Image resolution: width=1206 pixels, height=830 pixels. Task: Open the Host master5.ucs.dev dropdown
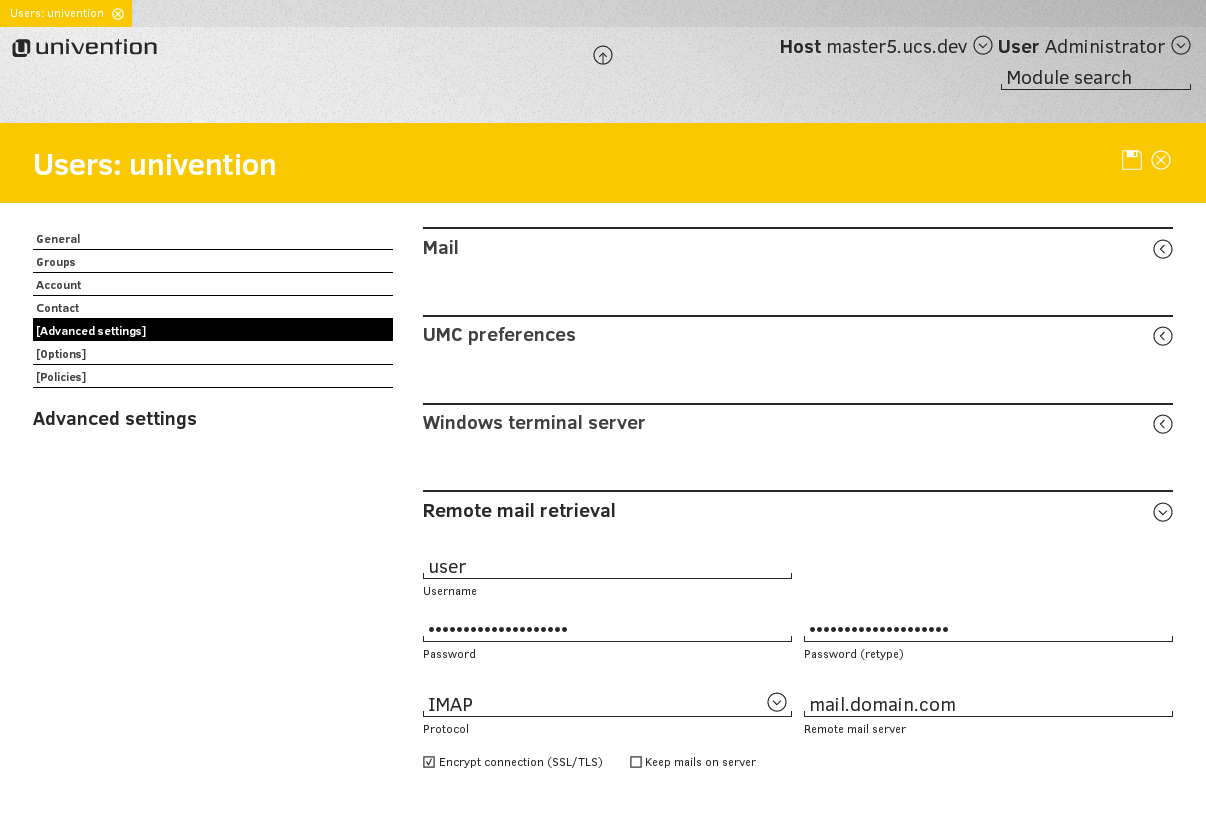tap(983, 45)
